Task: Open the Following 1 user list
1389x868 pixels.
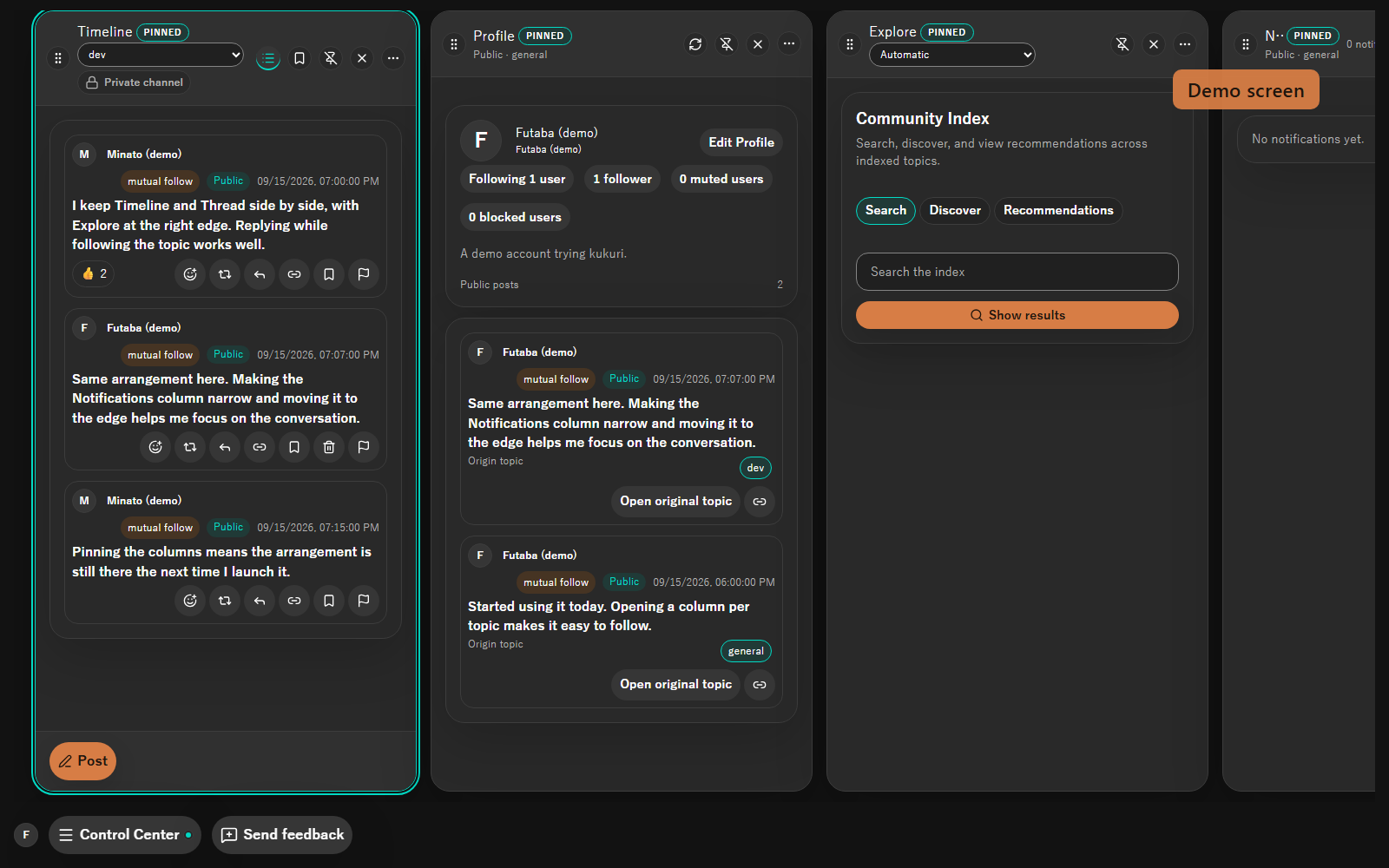Action: (x=517, y=179)
